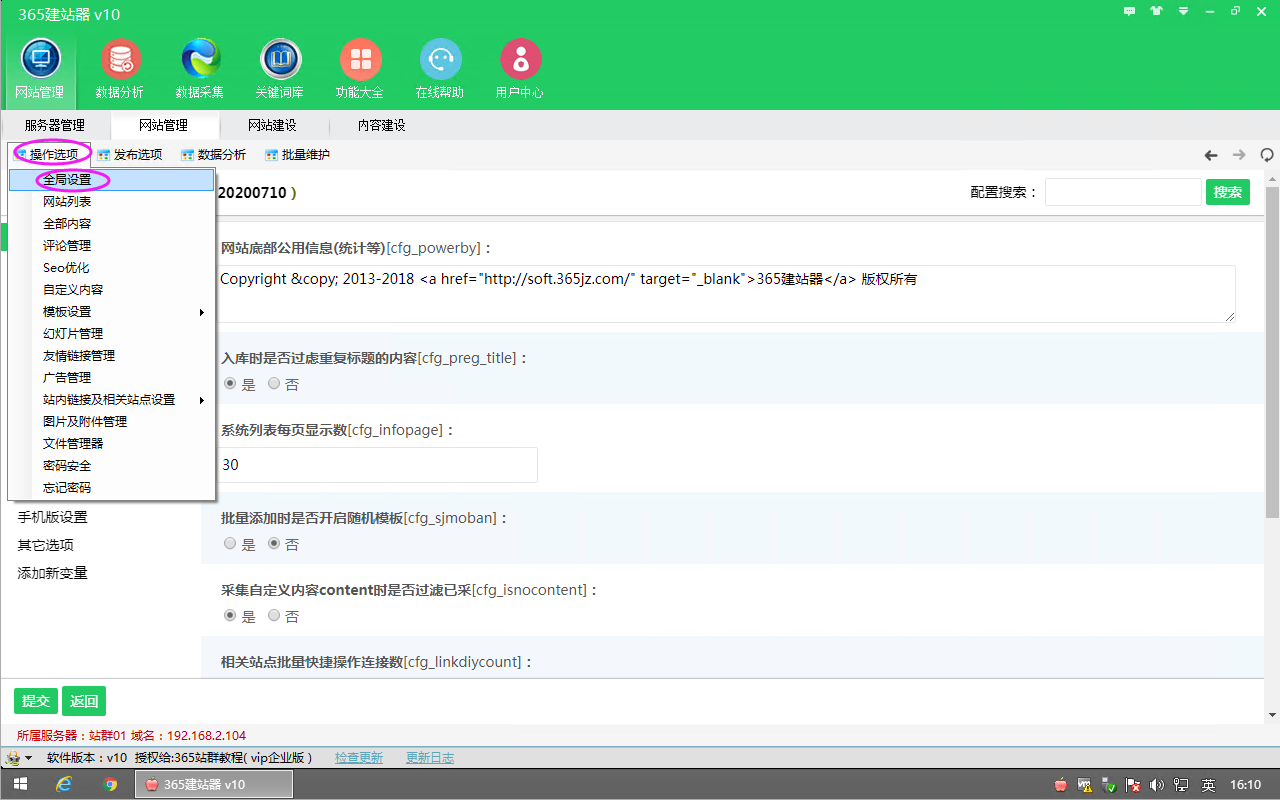1280x800 pixels.
Task: Choose 评论管理 from the menu
Action: point(112,246)
